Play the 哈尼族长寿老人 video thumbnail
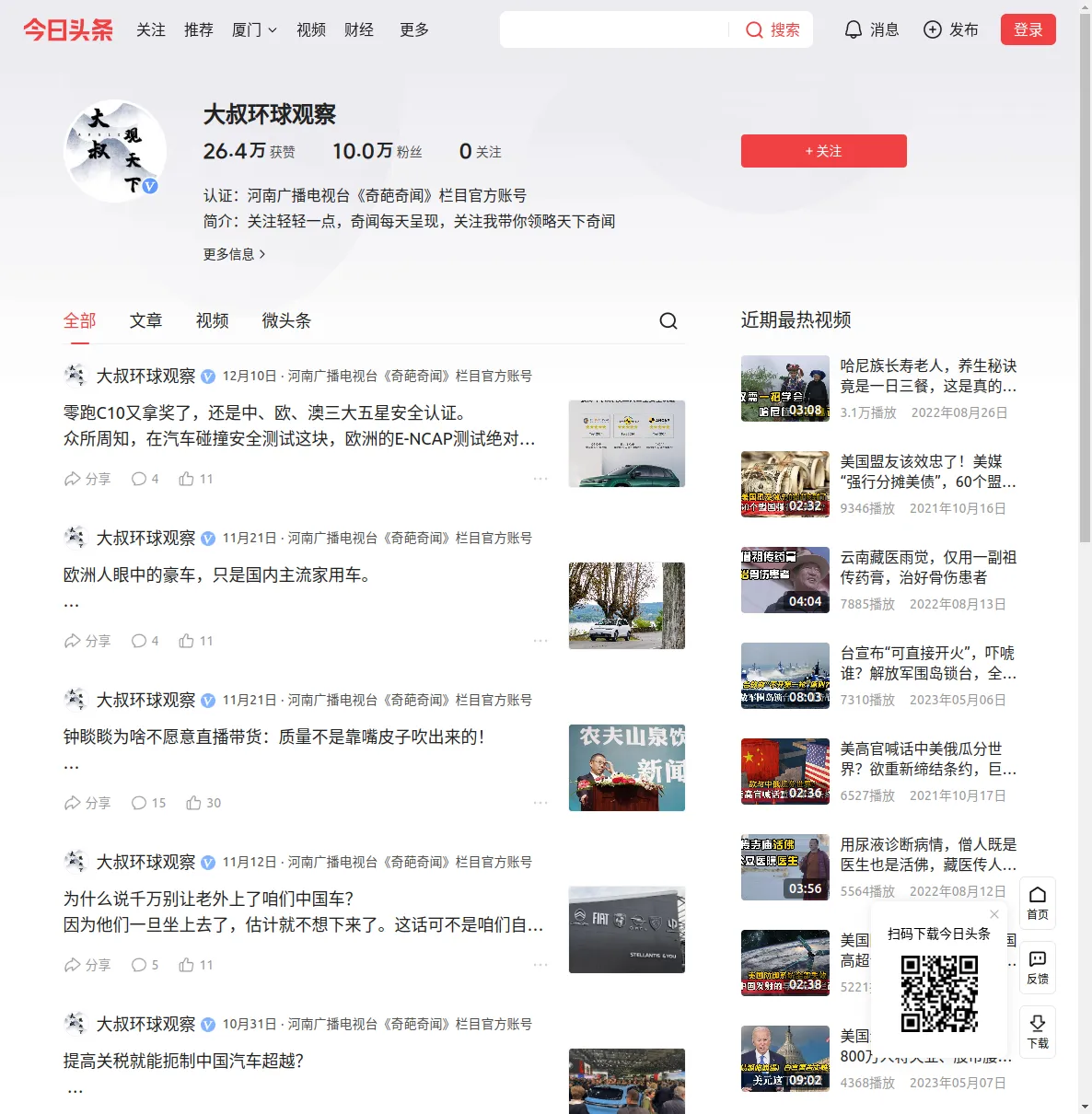This screenshot has width=1092, height=1114. (x=785, y=389)
